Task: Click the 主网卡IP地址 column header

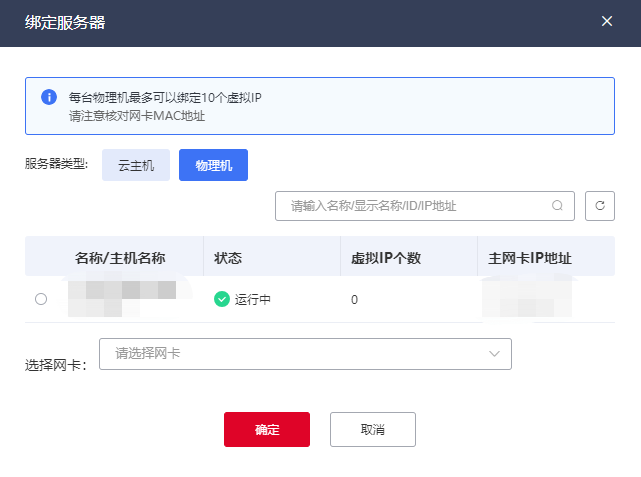Action: (530, 258)
